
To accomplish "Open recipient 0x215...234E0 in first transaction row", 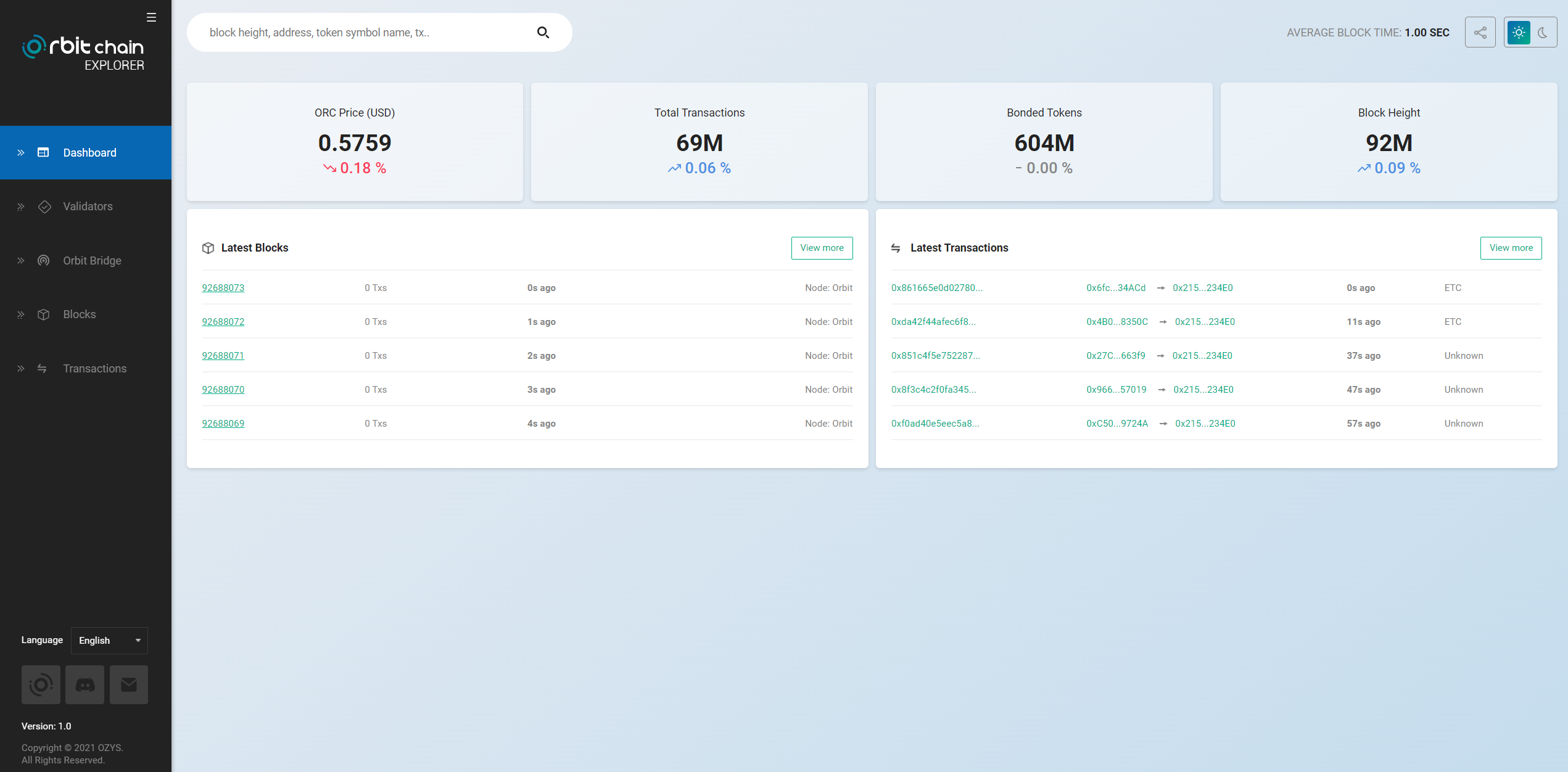I will [1203, 288].
